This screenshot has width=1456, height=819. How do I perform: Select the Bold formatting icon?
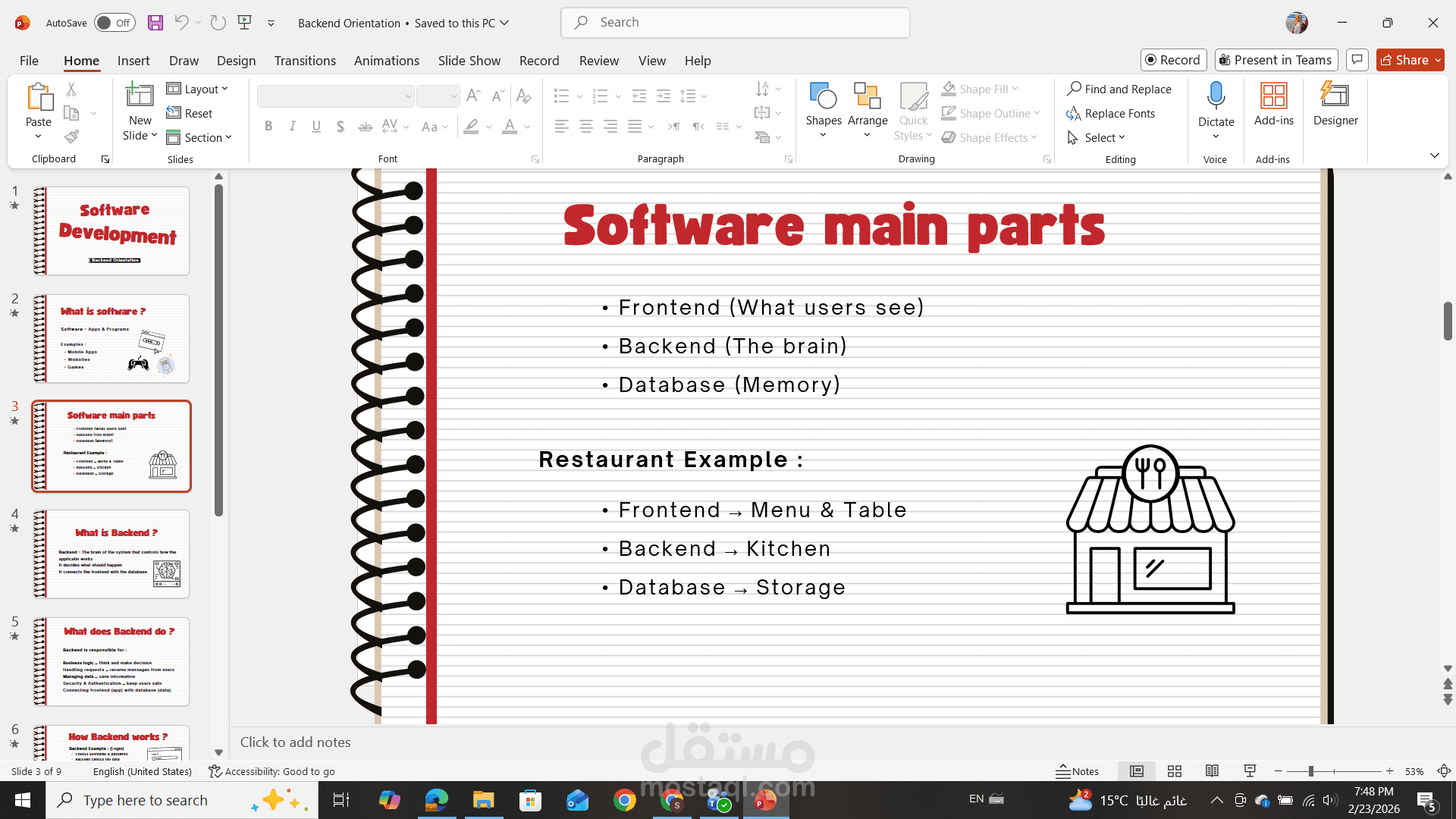point(268,127)
